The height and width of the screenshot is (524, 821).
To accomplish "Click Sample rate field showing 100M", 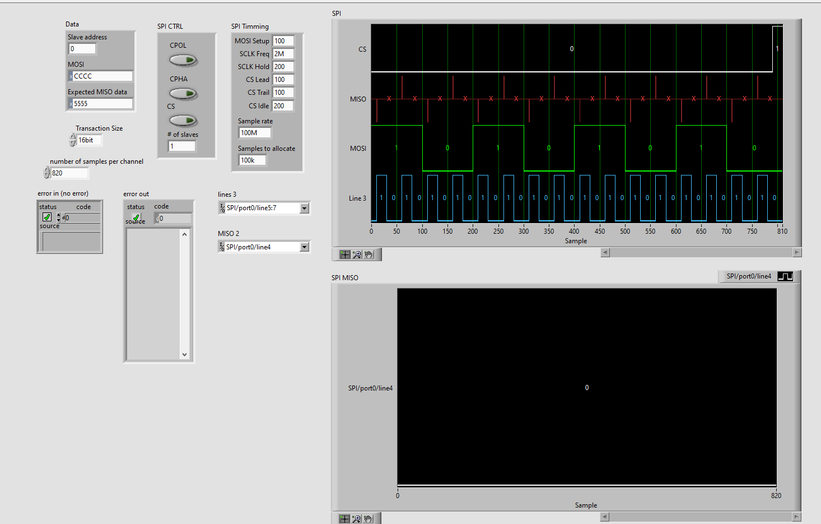I will pos(255,133).
